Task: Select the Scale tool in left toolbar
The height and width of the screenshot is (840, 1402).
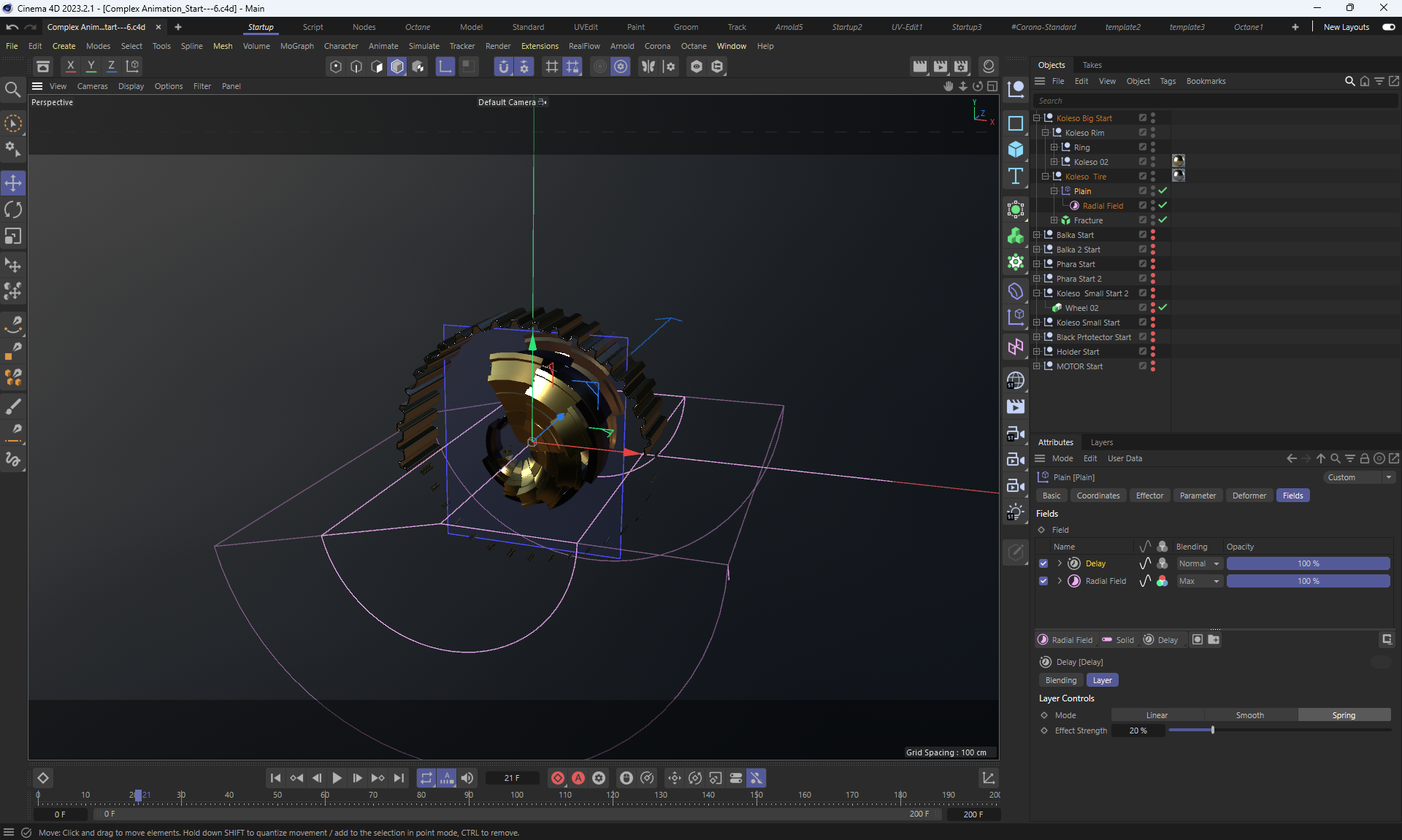Action: [13, 236]
